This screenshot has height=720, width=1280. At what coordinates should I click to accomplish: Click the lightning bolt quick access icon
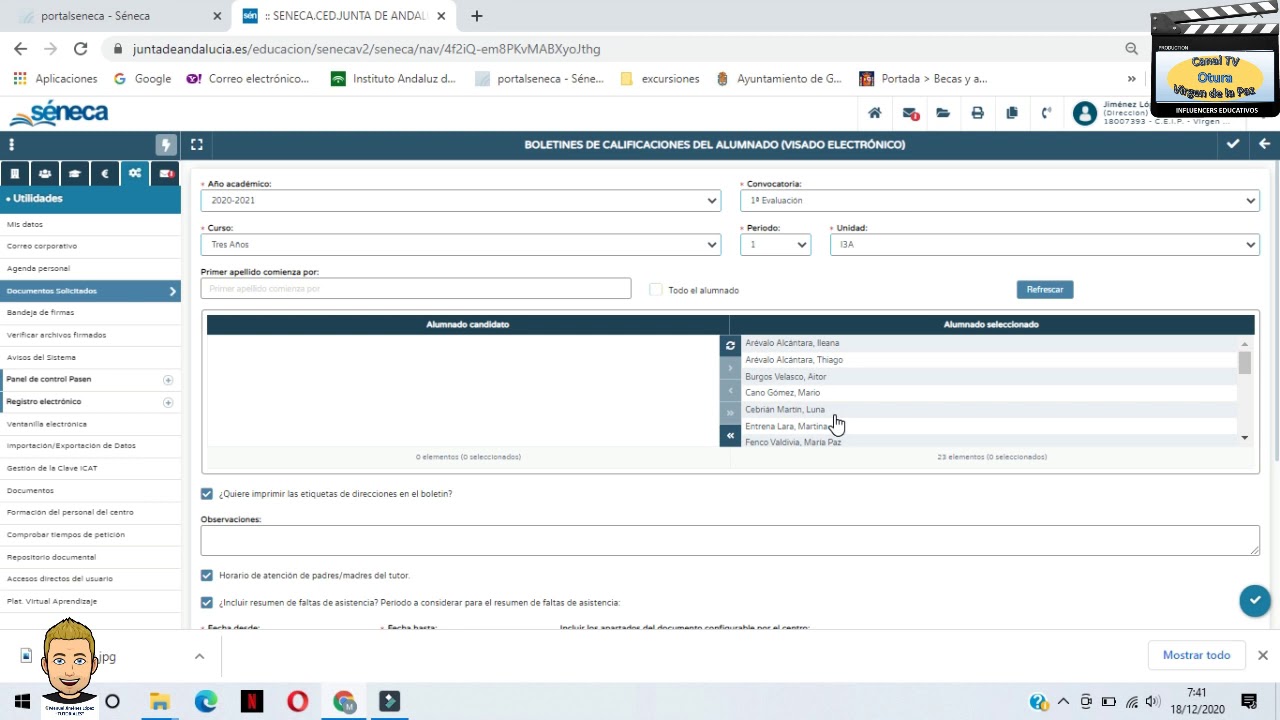[166, 145]
